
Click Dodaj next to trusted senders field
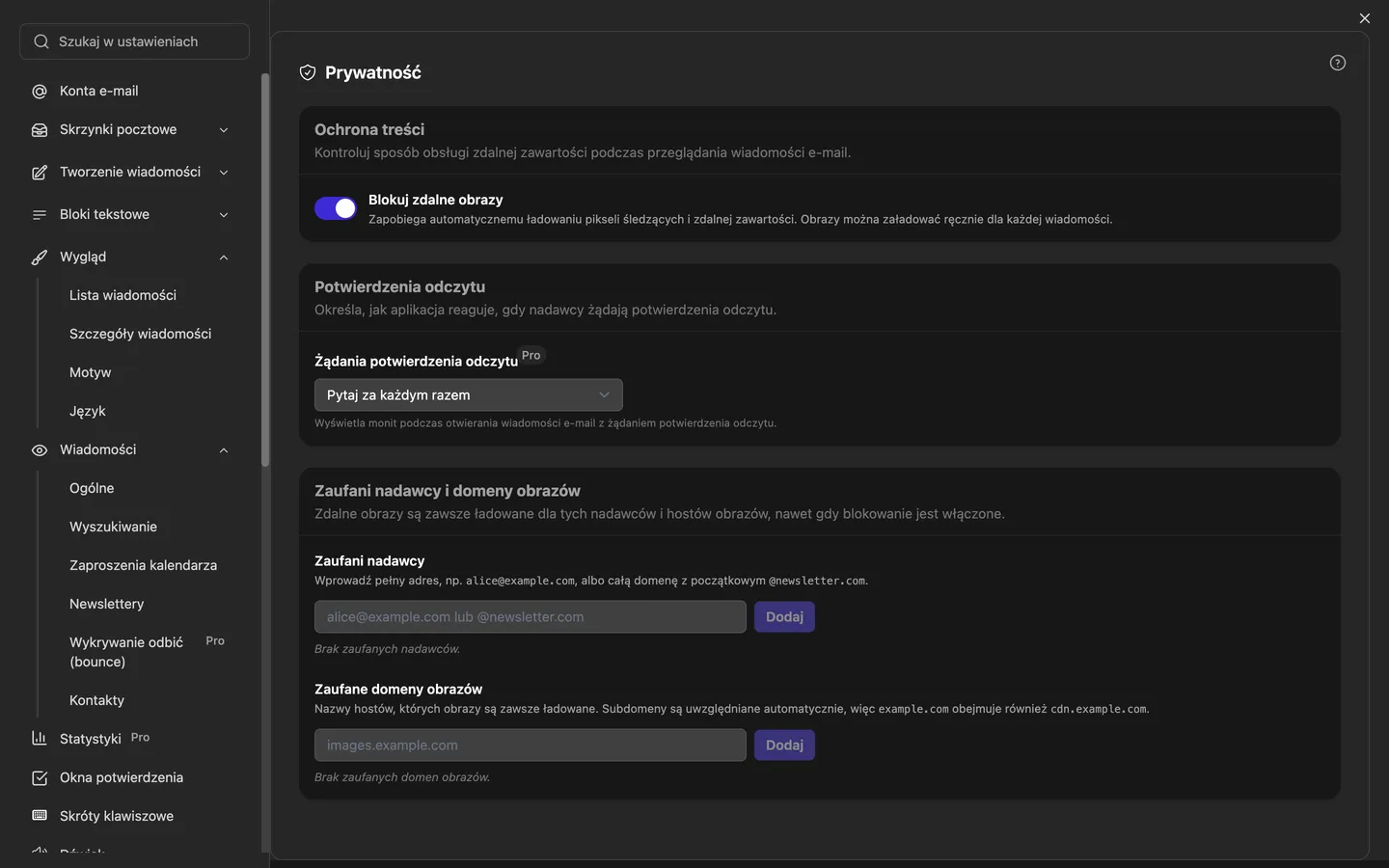click(x=784, y=617)
